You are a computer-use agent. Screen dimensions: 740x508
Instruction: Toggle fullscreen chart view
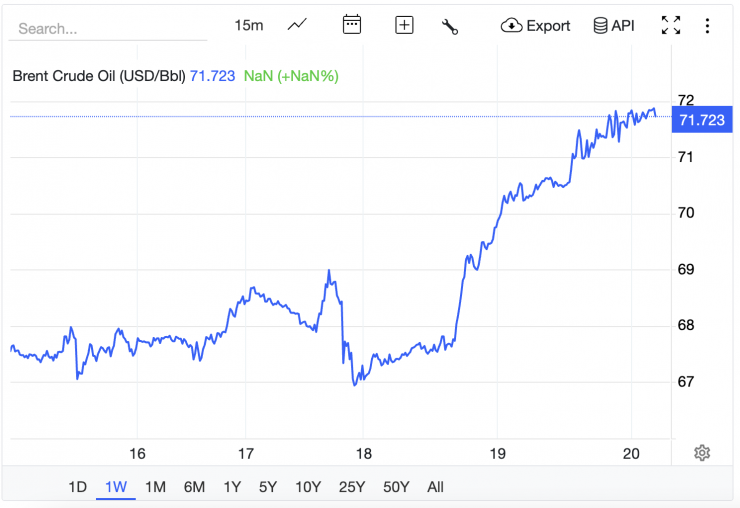click(671, 25)
